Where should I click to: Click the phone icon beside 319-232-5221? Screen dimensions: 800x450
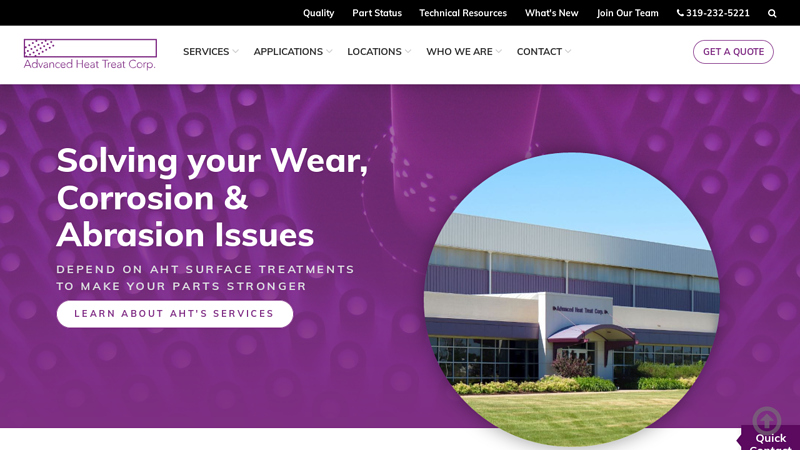click(680, 13)
